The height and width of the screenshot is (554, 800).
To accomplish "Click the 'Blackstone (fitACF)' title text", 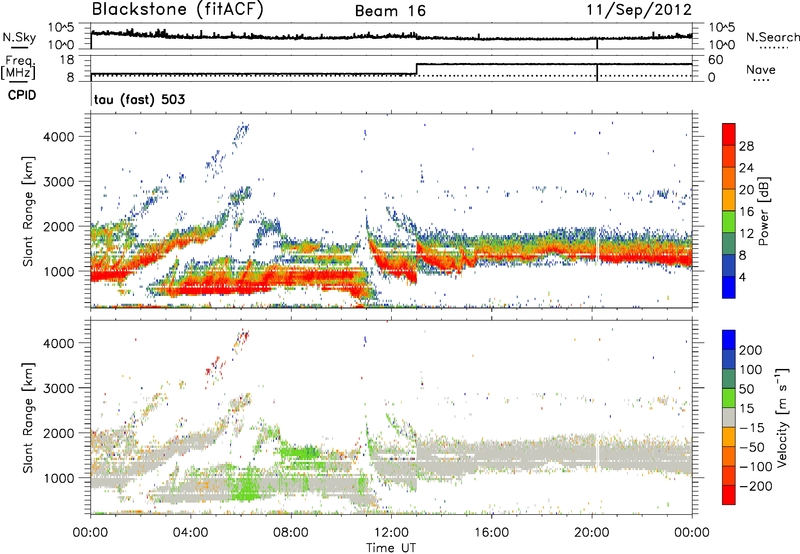I will [178, 10].
